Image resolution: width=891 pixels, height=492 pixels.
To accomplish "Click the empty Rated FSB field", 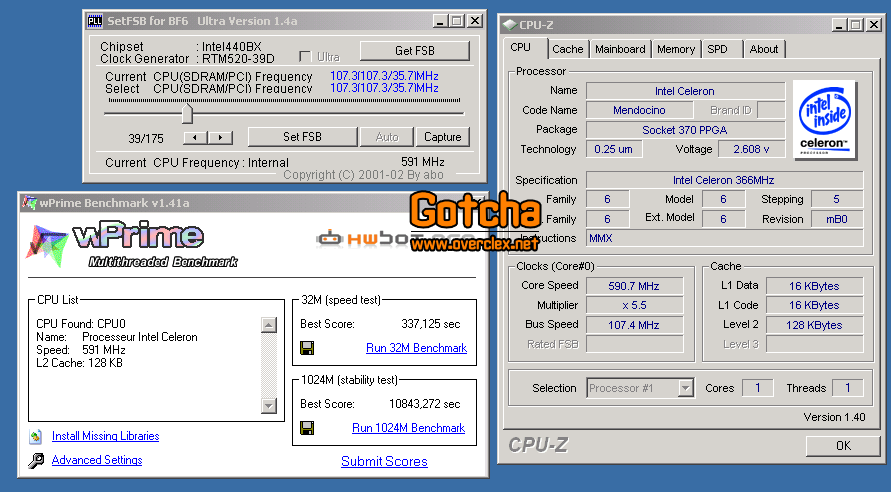I will click(x=634, y=344).
